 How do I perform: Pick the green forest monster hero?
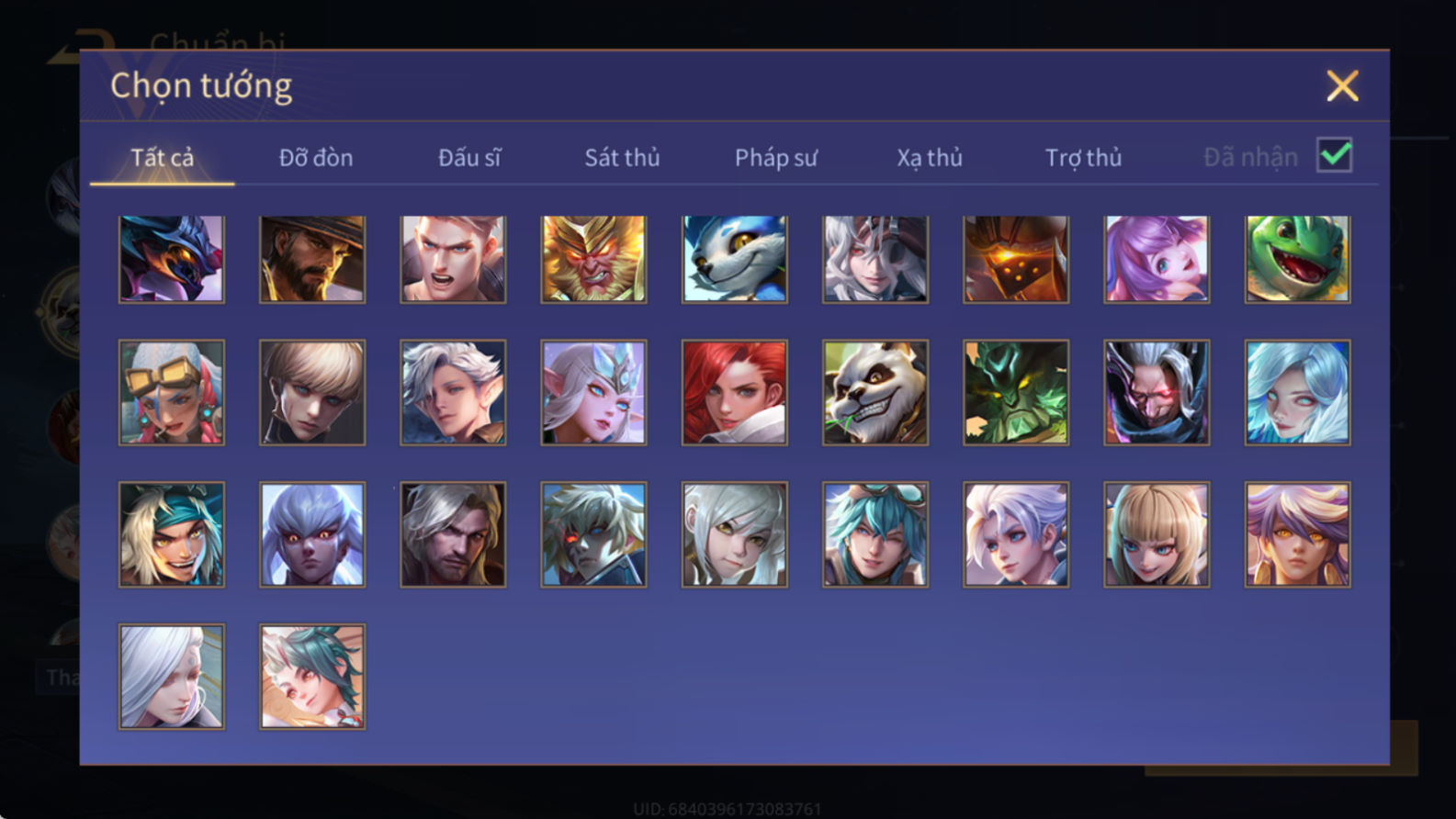coord(1015,392)
